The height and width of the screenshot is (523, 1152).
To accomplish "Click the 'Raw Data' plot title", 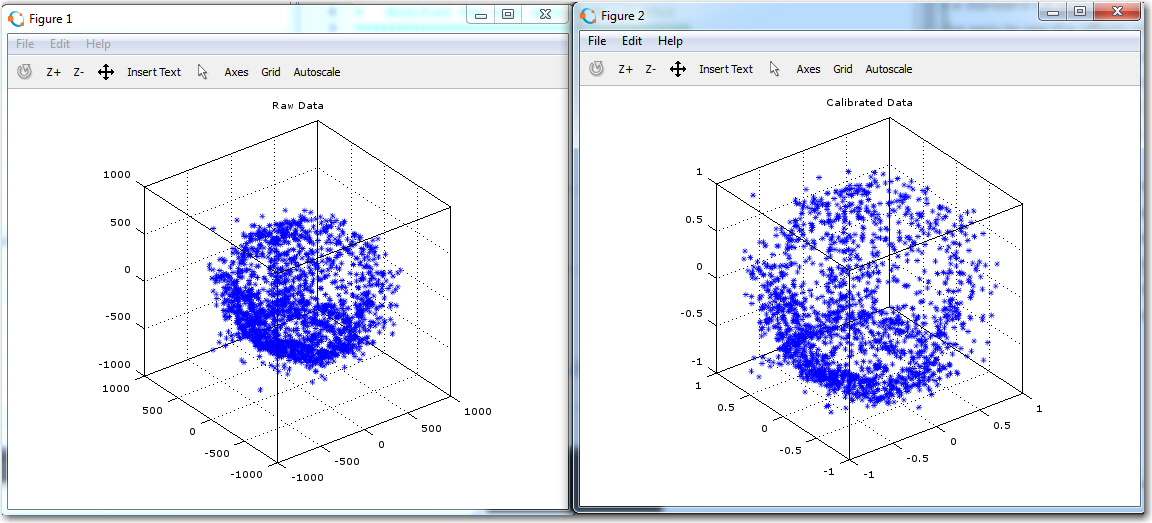I will click(298, 106).
